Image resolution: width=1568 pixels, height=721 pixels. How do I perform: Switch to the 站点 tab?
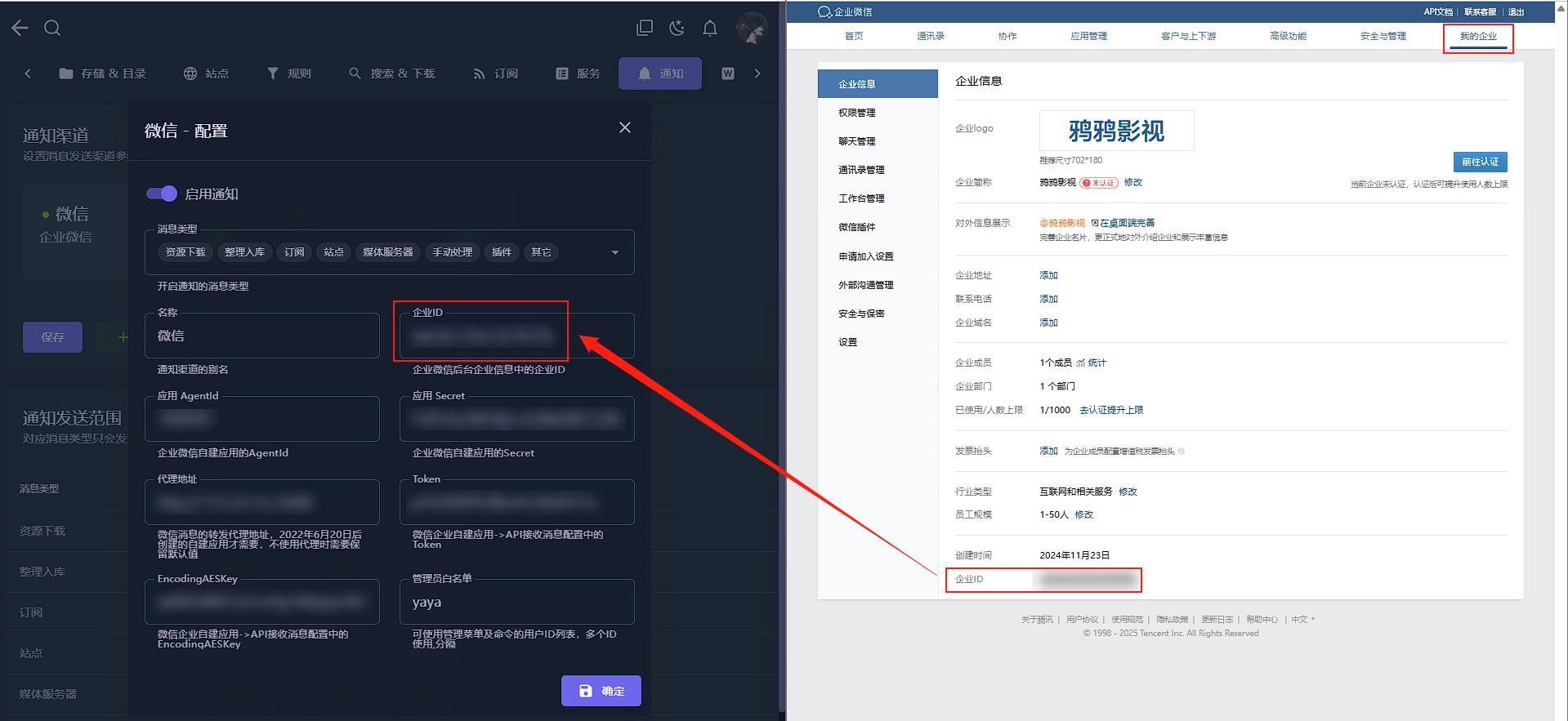coord(206,73)
